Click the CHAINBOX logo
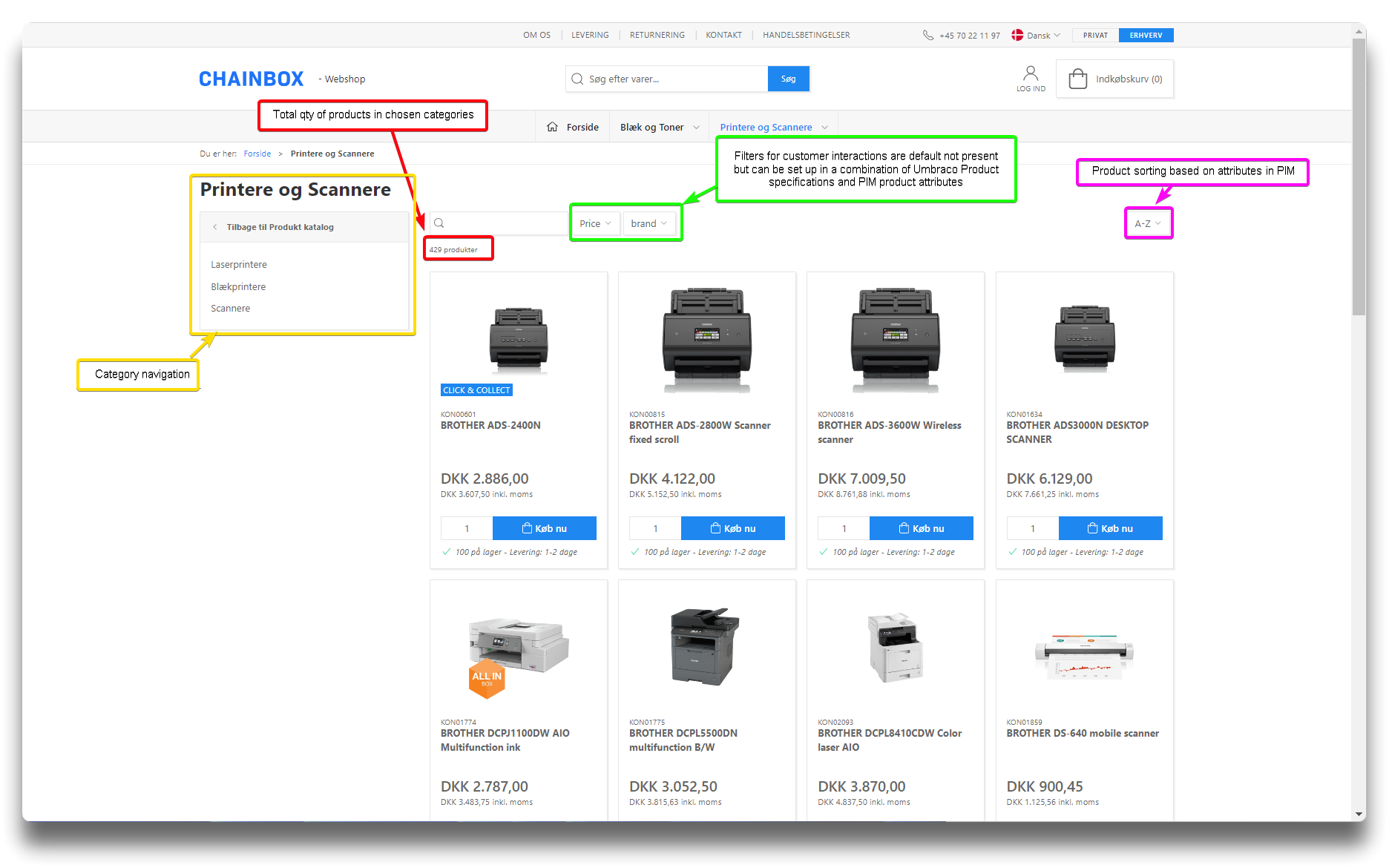Image resolution: width=1389 pixels, height=868 pixels. pos(251,79)
